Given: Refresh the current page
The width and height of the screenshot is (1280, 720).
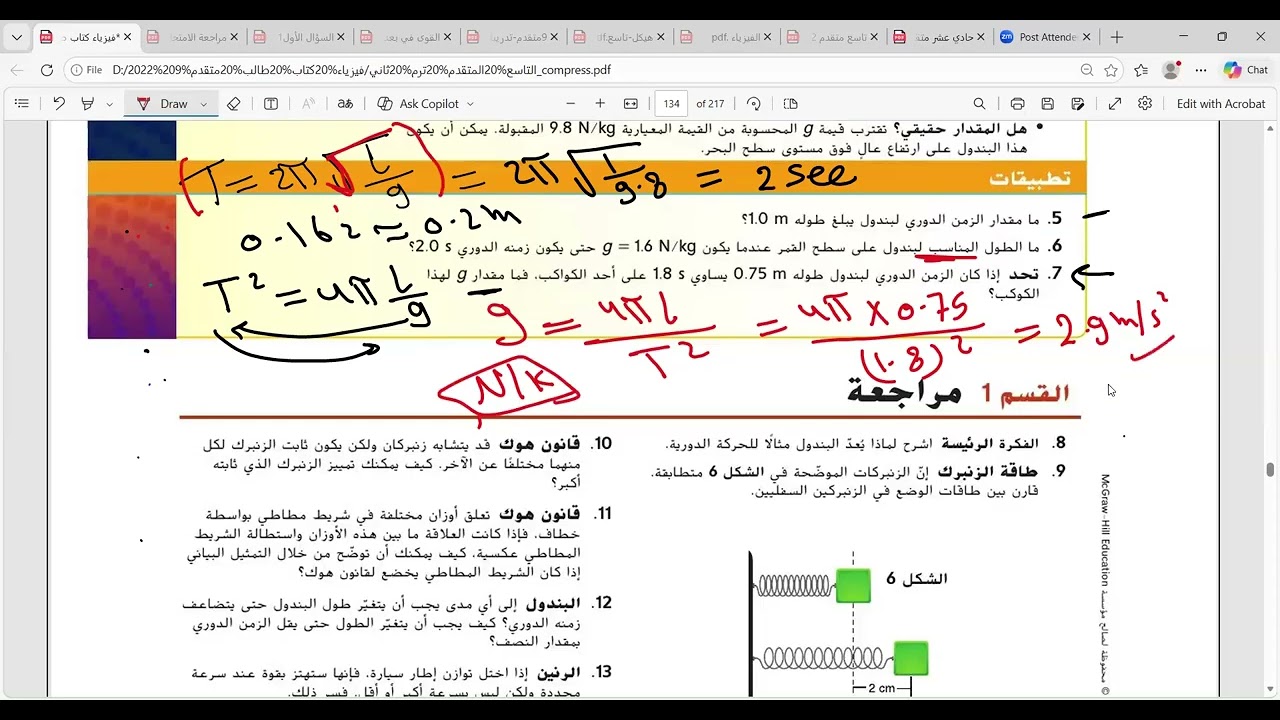Looking at the screenshot, I should pyautogui.click(x=46, y=70).
